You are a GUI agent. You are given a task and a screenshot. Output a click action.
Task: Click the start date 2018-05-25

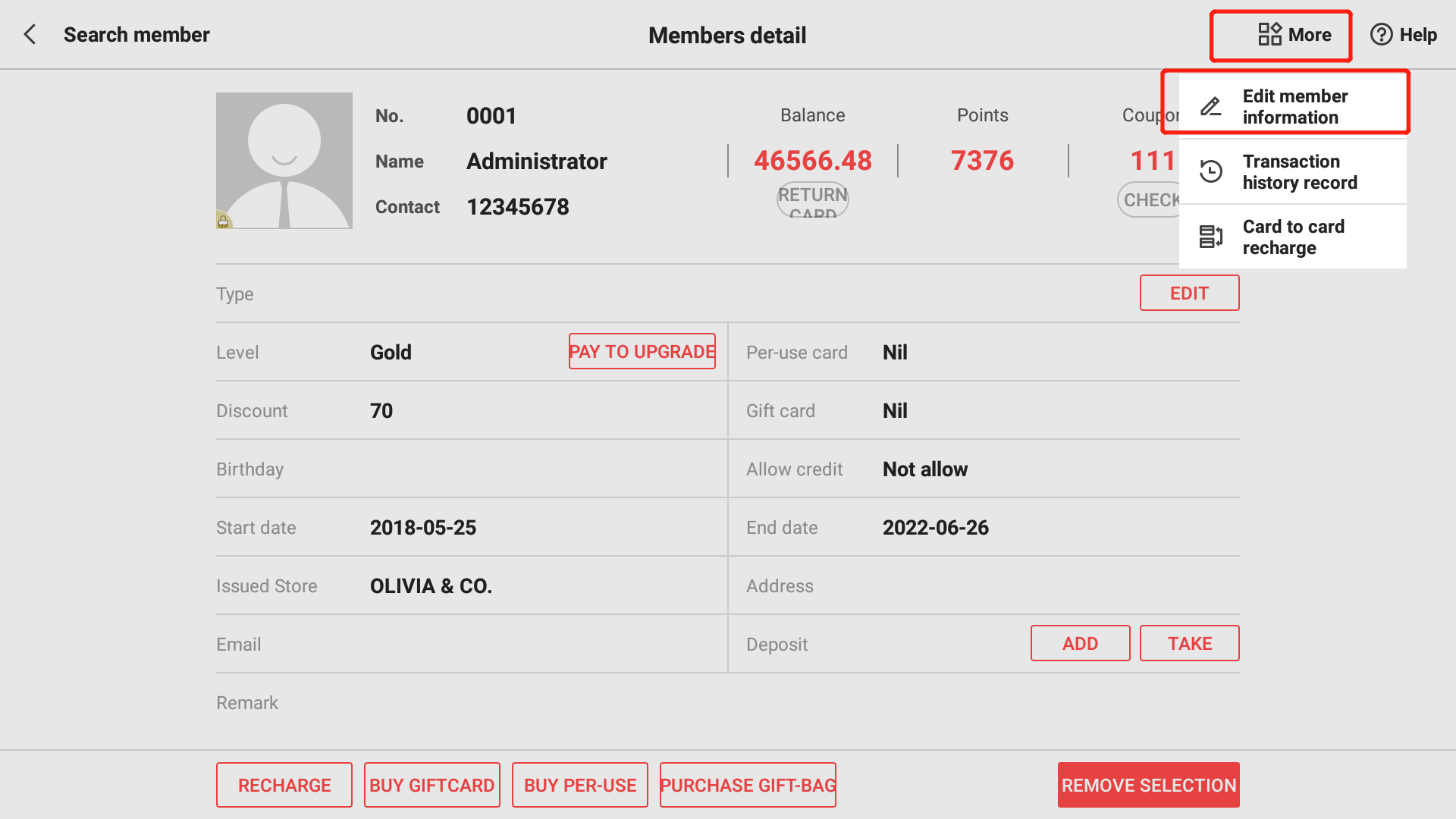(x=423, y=527)
